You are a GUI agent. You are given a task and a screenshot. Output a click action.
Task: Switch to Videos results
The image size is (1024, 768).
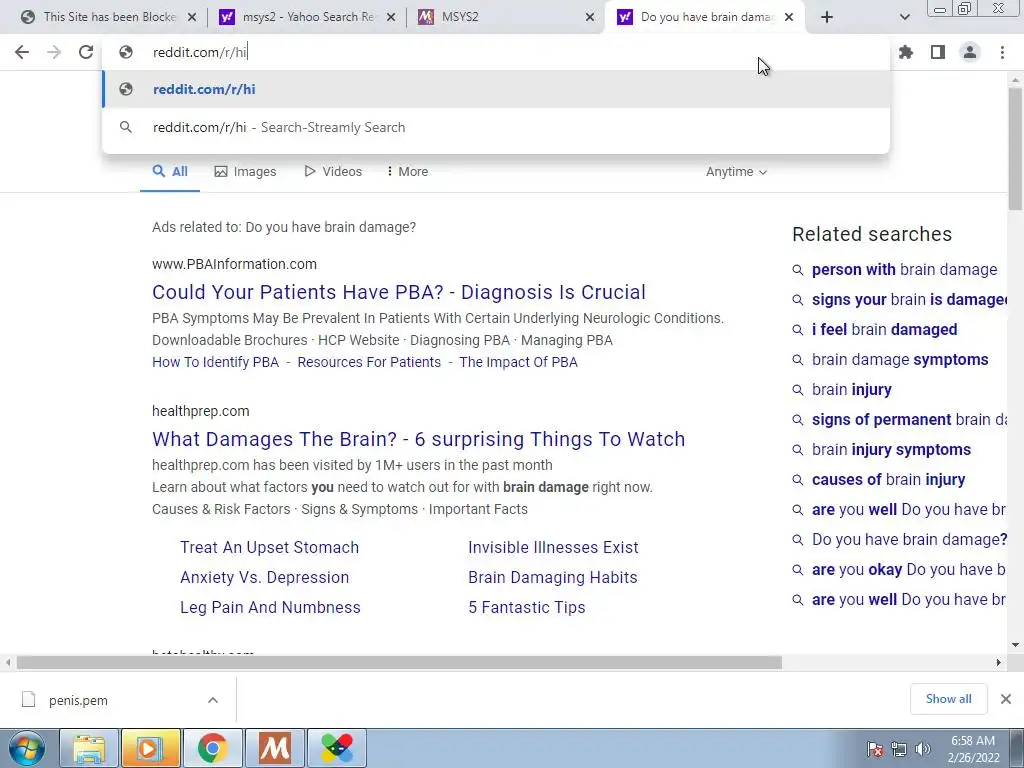[333, 172]
